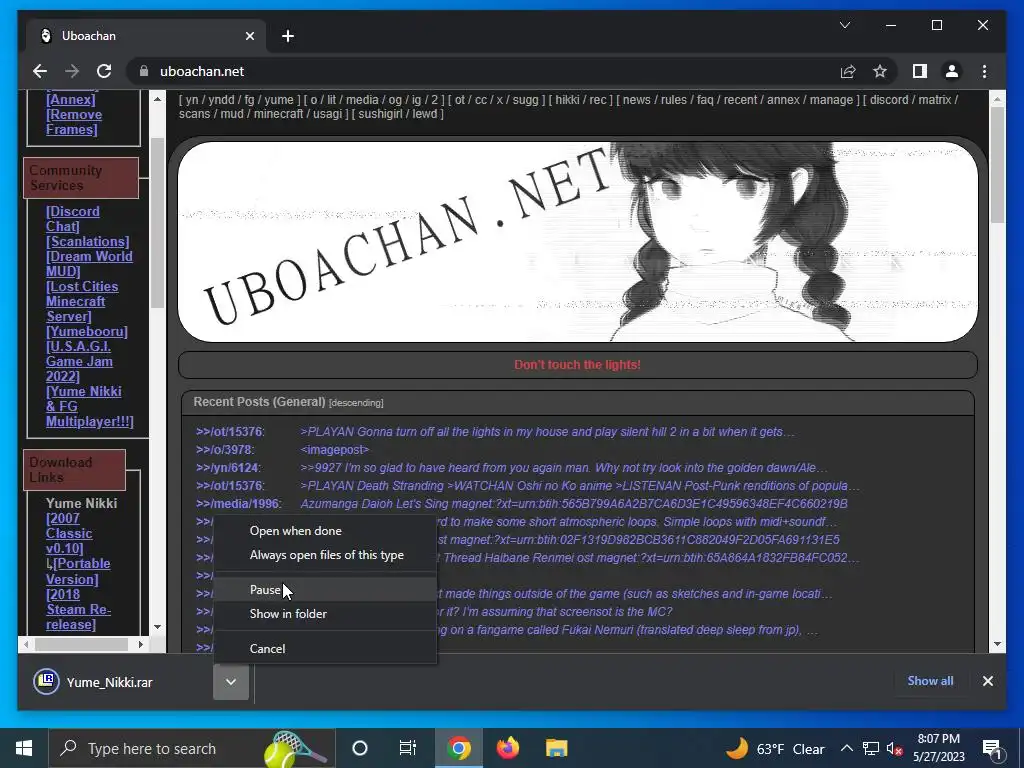Image resolution: width=1024 pixels, height=768 pixels.
Task: Open the >>/yn/6124 recent post
Action: pyautogui.click(x=228, y=468)
